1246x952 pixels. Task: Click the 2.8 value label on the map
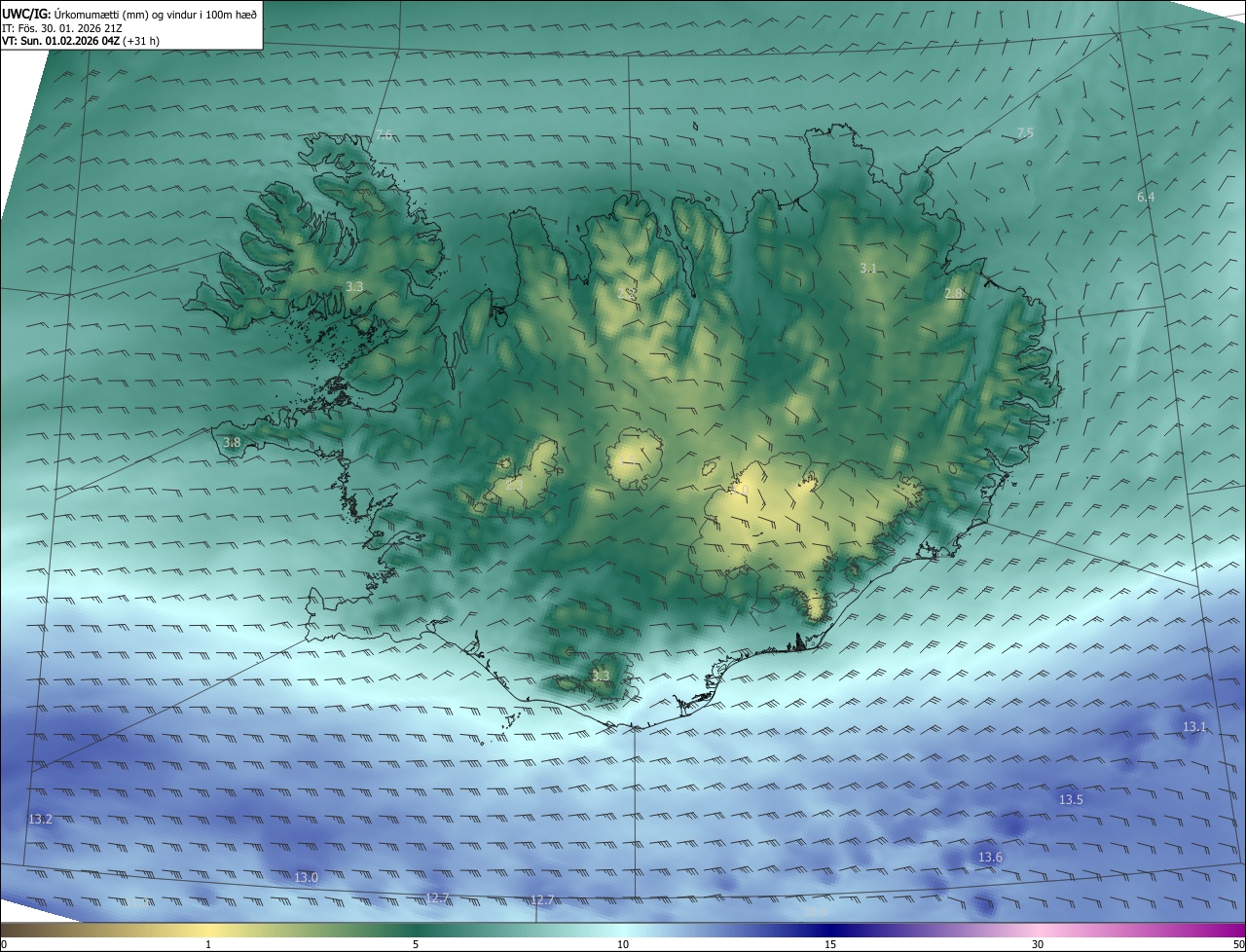point(953,293)
